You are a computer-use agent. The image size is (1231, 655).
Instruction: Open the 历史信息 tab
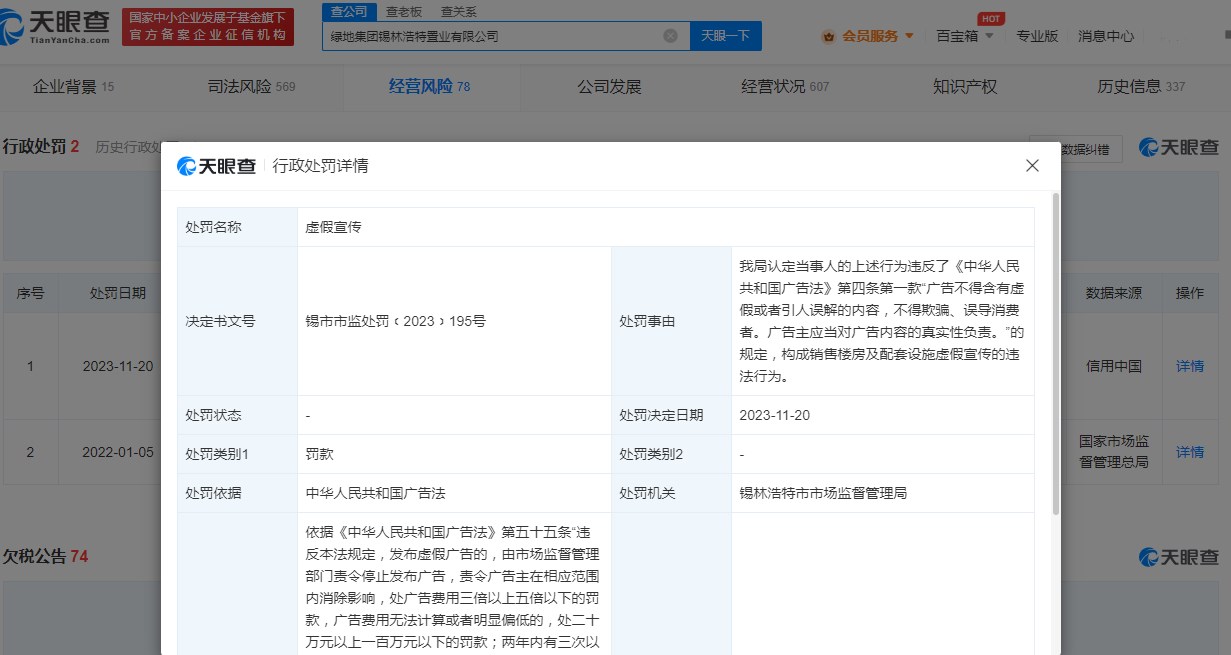point(1141,87)
